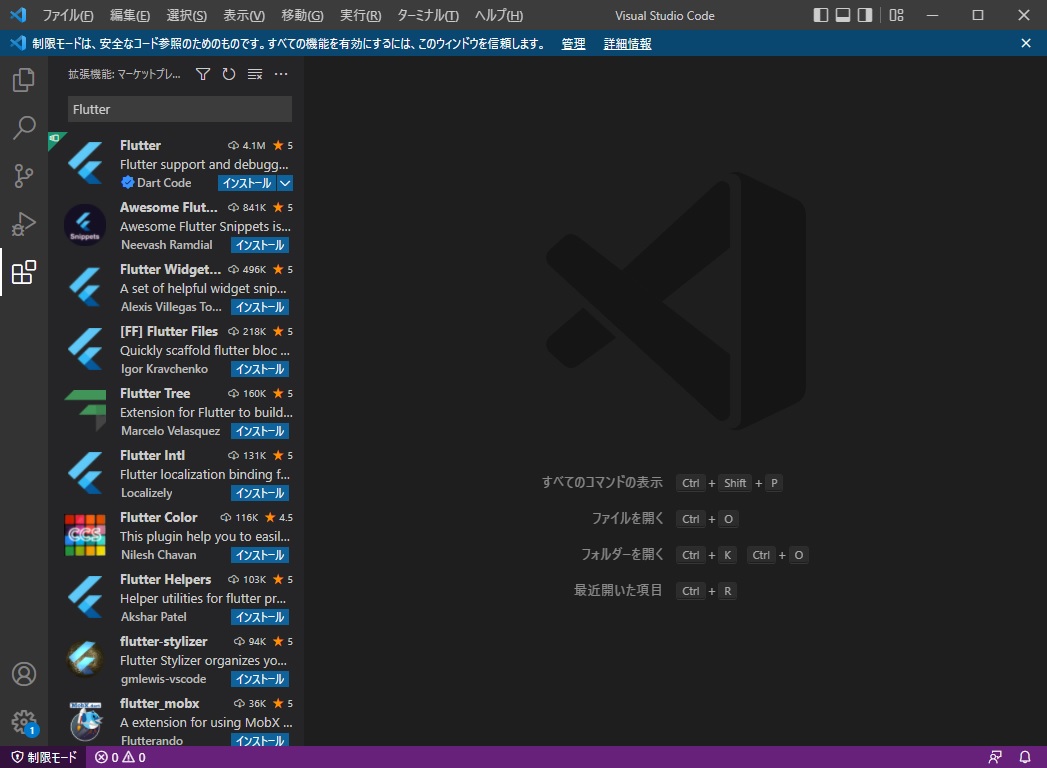This screenshot has width=1047, height=768.
Task: Click the filter extensions funnel icon
Action: [203, 74]
